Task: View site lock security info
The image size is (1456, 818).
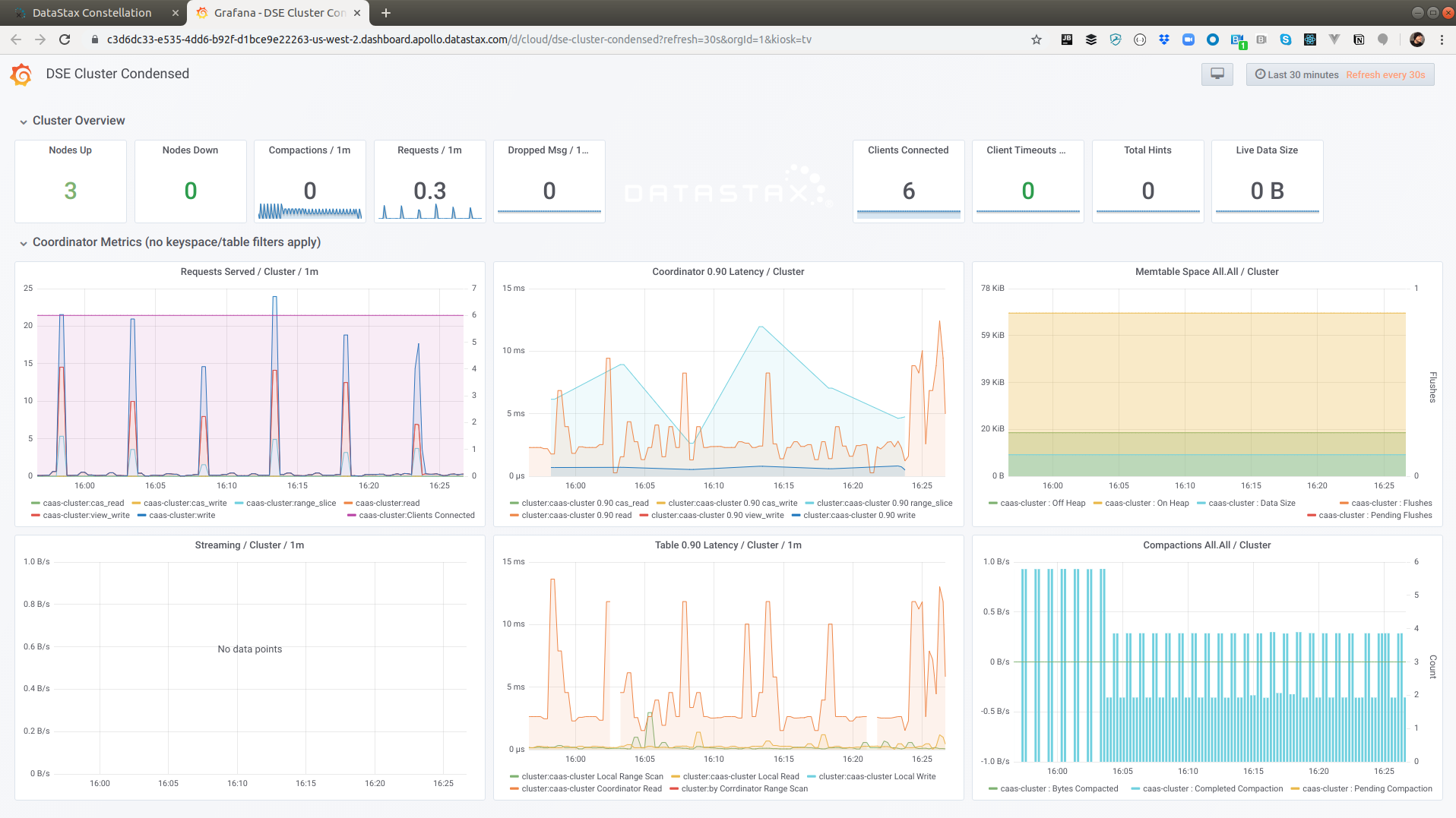Action: pos(95,39)
